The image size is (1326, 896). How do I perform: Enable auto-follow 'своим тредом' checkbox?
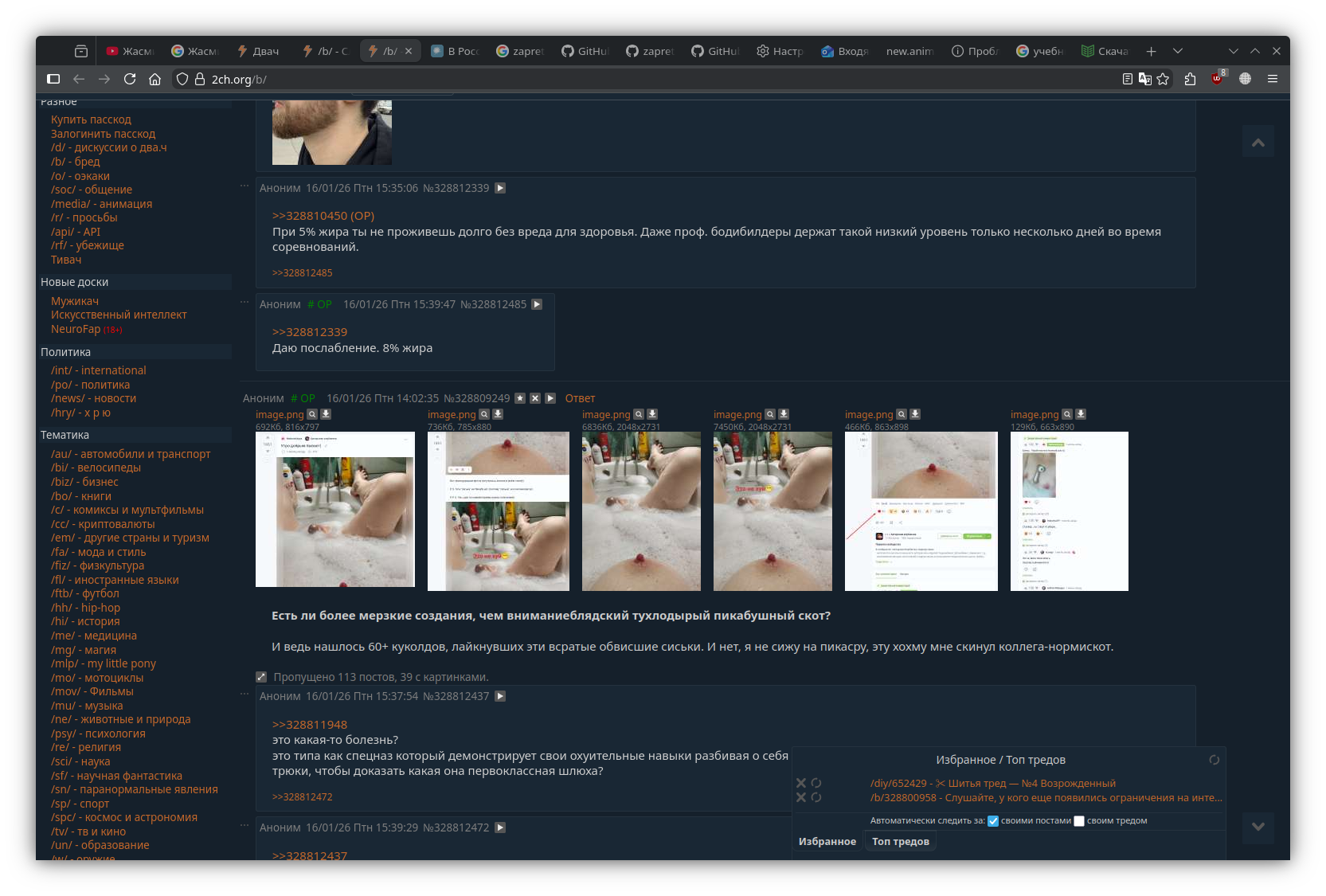coord(1079,821)
